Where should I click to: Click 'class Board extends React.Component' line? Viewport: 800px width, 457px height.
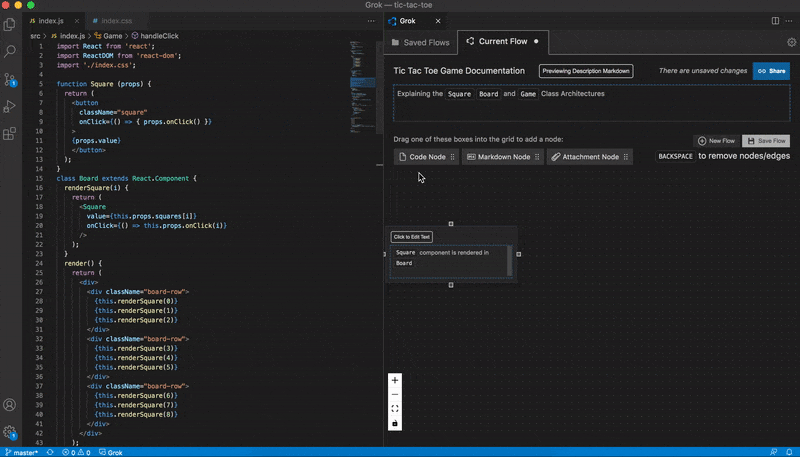[x=127, y=179]
